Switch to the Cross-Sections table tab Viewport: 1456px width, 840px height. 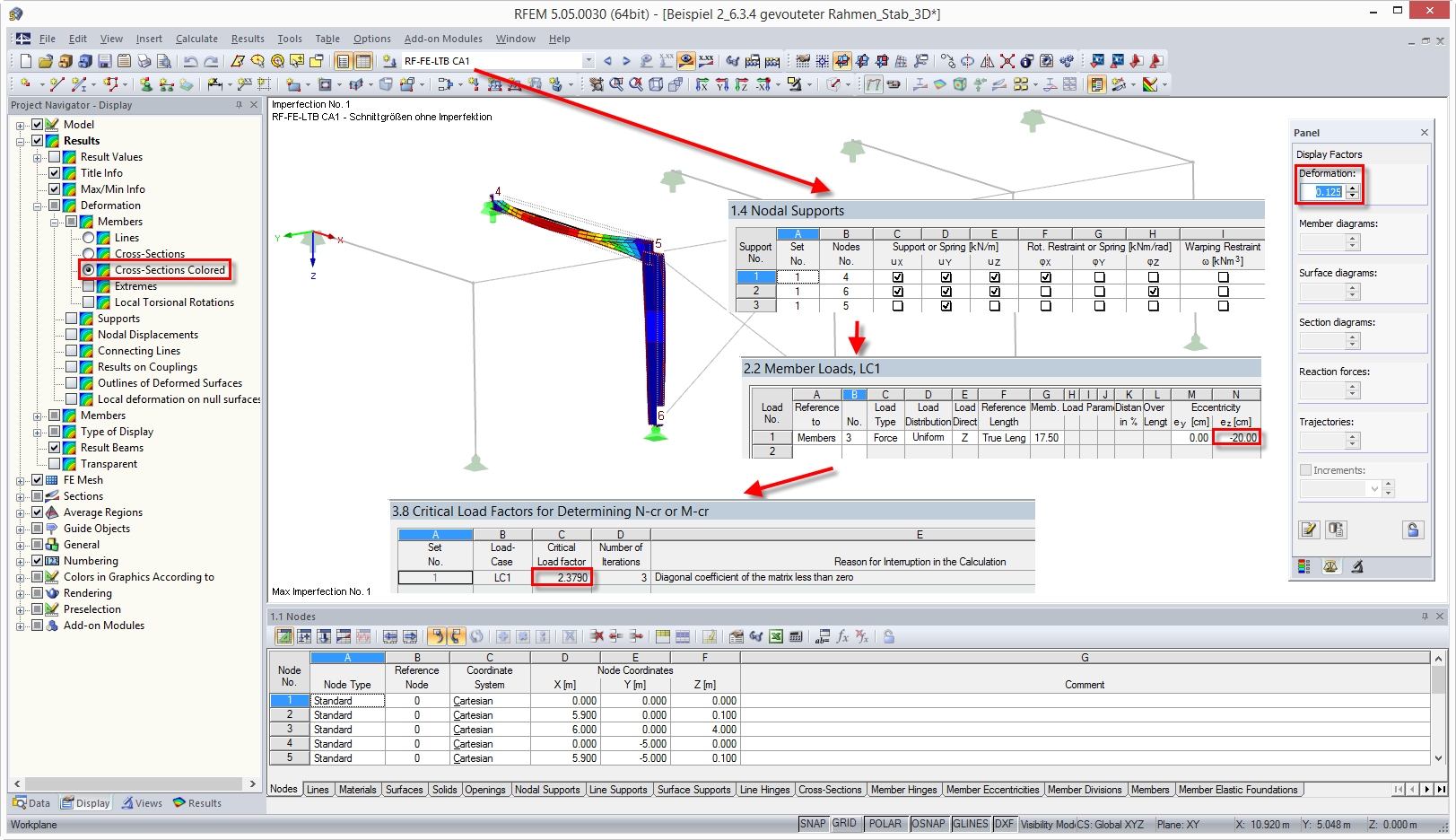tap(830, 790)
